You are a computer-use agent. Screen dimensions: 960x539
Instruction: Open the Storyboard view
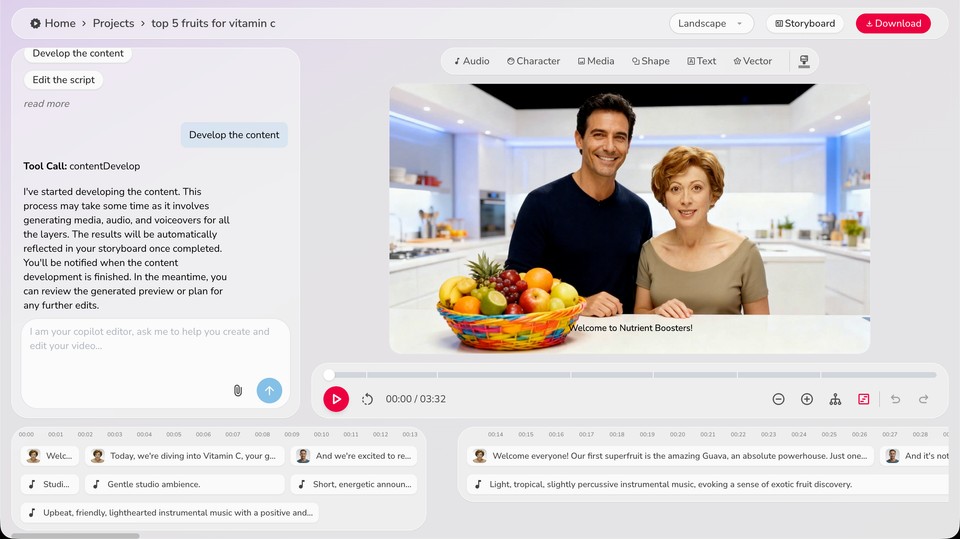point(804,23)
